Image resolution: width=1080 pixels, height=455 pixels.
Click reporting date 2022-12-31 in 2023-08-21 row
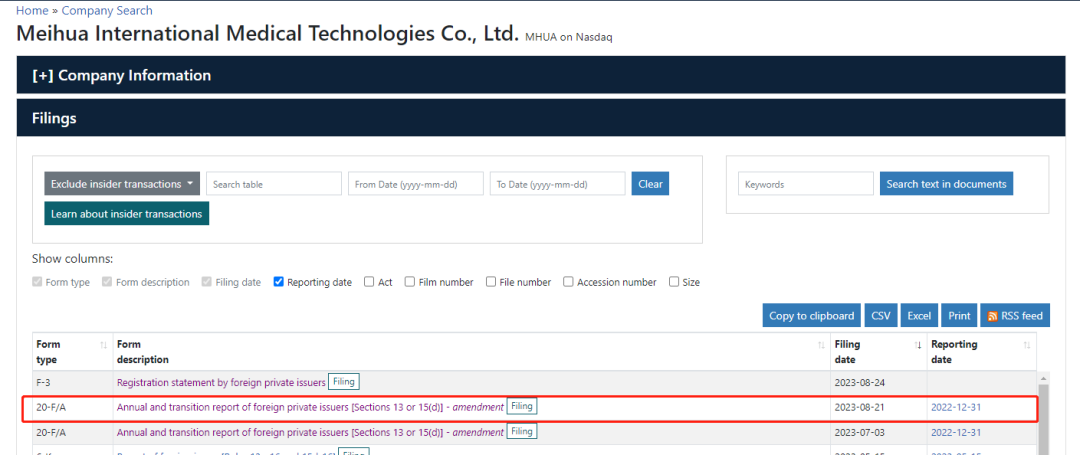pyautogui.click(x=955, y=408)
